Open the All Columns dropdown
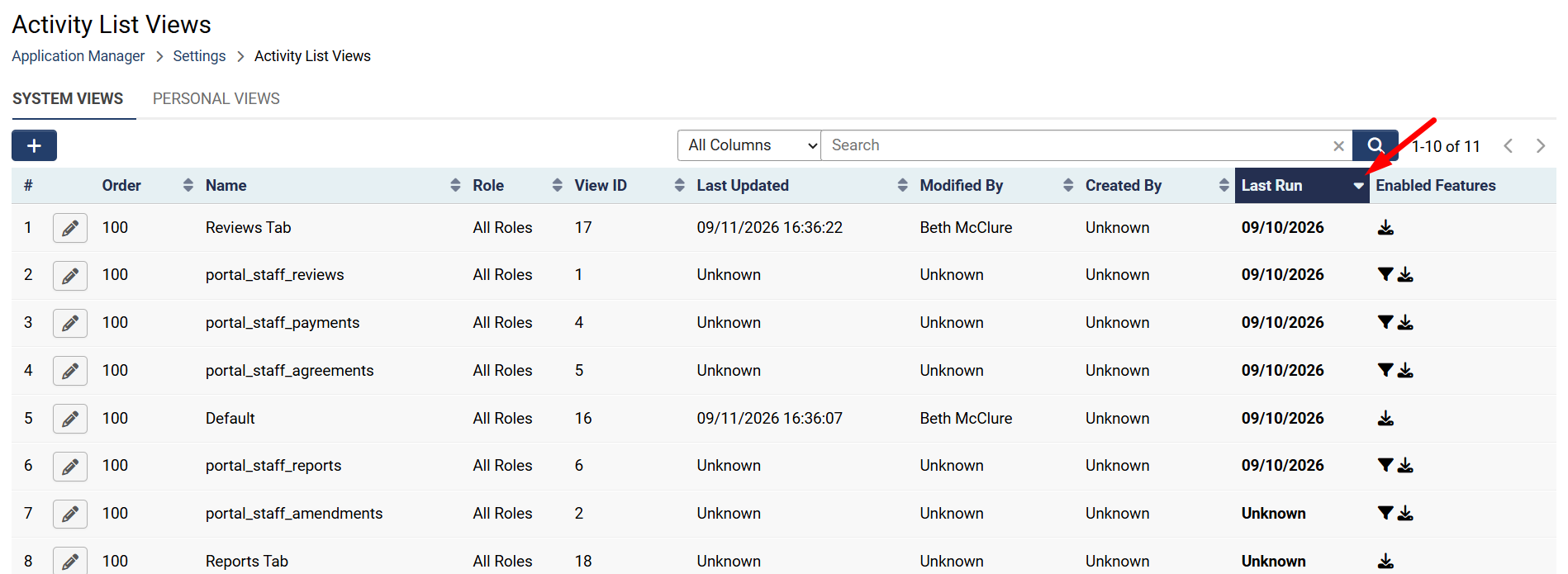1568x574 pixels. coord(748,145)
